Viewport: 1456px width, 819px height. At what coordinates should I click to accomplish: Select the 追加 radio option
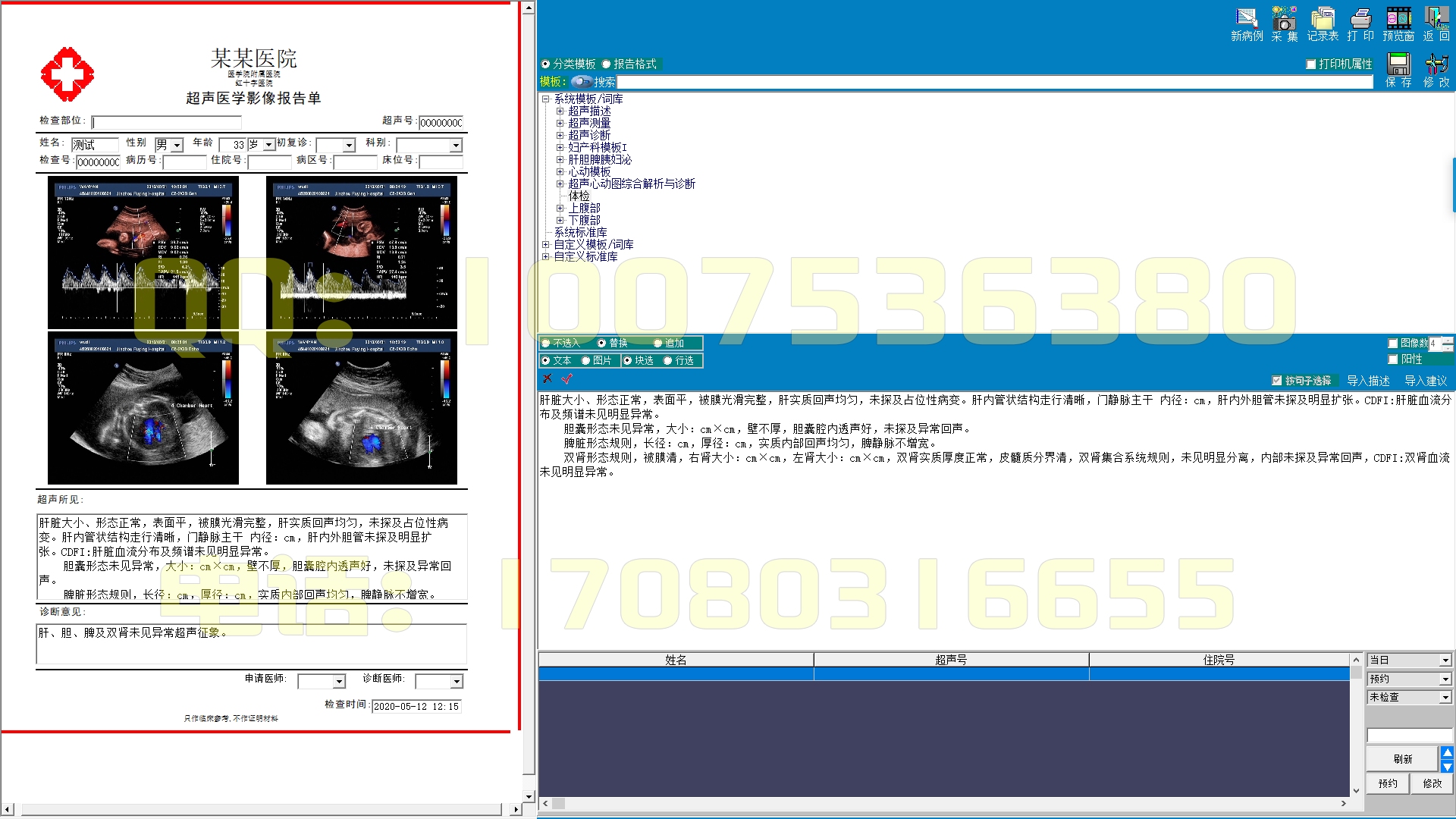(x=657, y=344)
